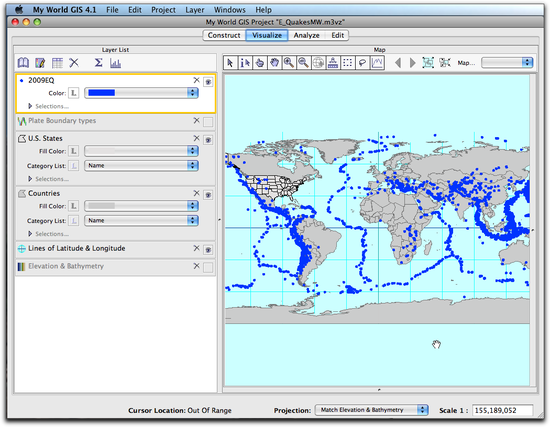Remove the 2009EQ layer with its X

click(196, 80)
